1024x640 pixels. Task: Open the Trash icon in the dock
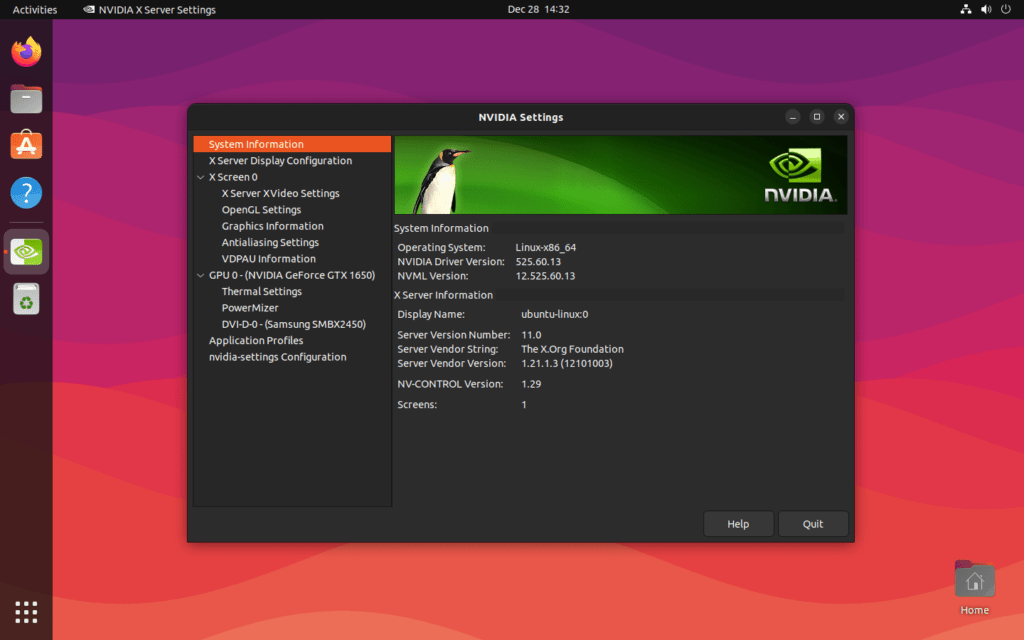[26, 299]
